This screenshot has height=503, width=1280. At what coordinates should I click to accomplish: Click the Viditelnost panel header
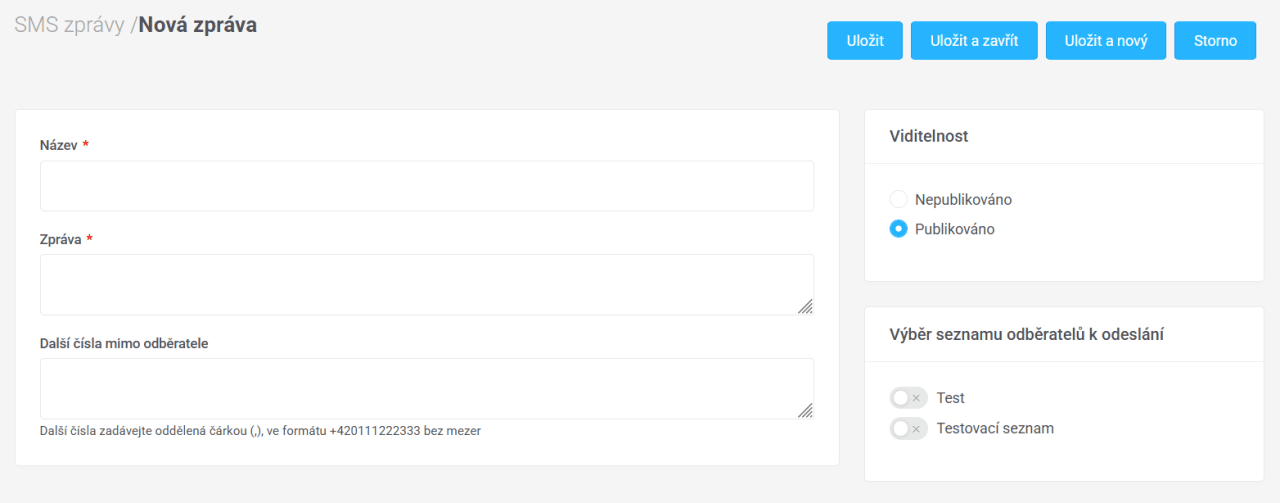[x=929, y=136]
